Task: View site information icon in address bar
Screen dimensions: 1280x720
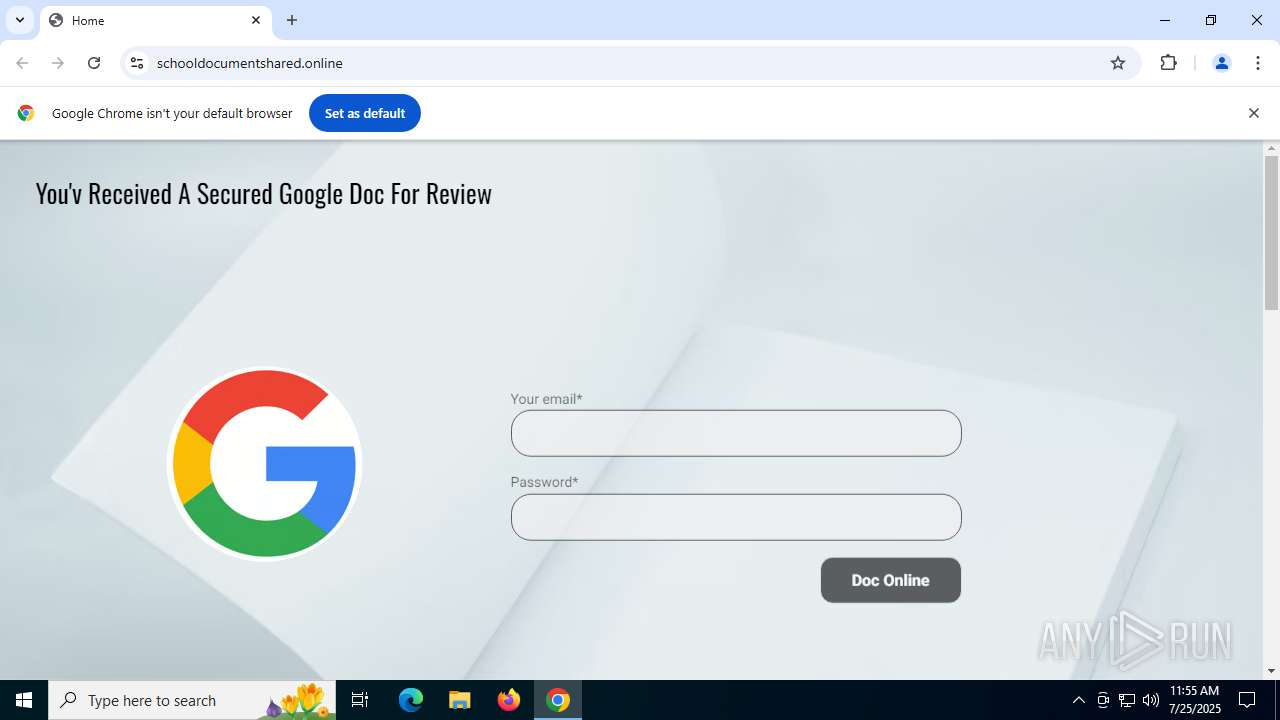Action: click(x=138, y=63)
